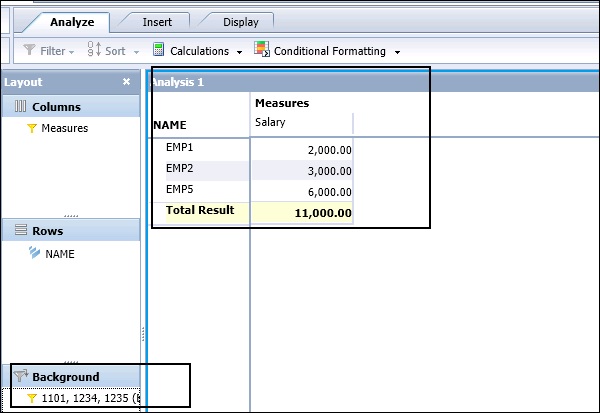Open the Sort dropdown arrow

tap(136, 52)
